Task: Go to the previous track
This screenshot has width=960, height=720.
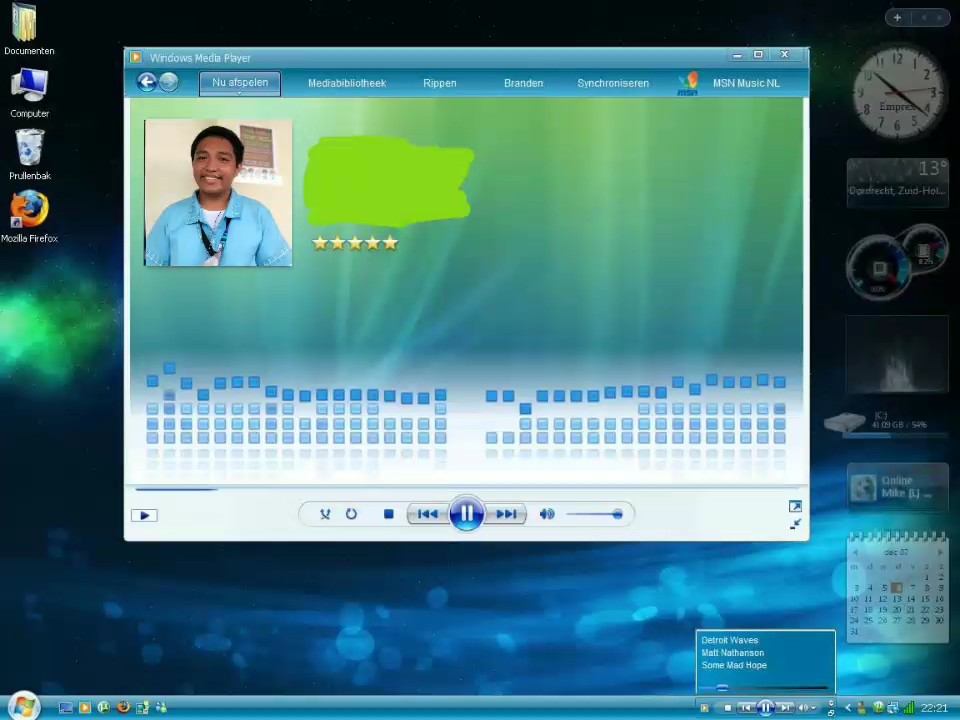Action: click(427, 514)
